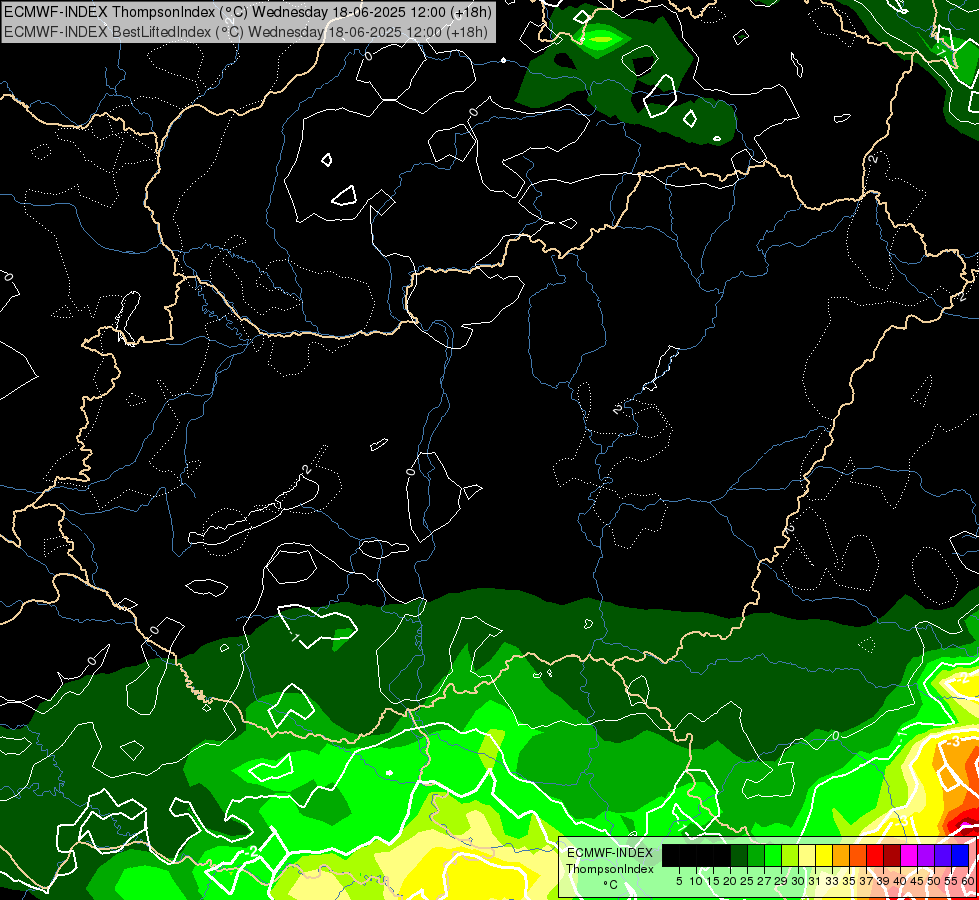This screenshot has height=900, width=979.
Task: Pick the orange 33–35 legend swatch
Action: point(840,856)
